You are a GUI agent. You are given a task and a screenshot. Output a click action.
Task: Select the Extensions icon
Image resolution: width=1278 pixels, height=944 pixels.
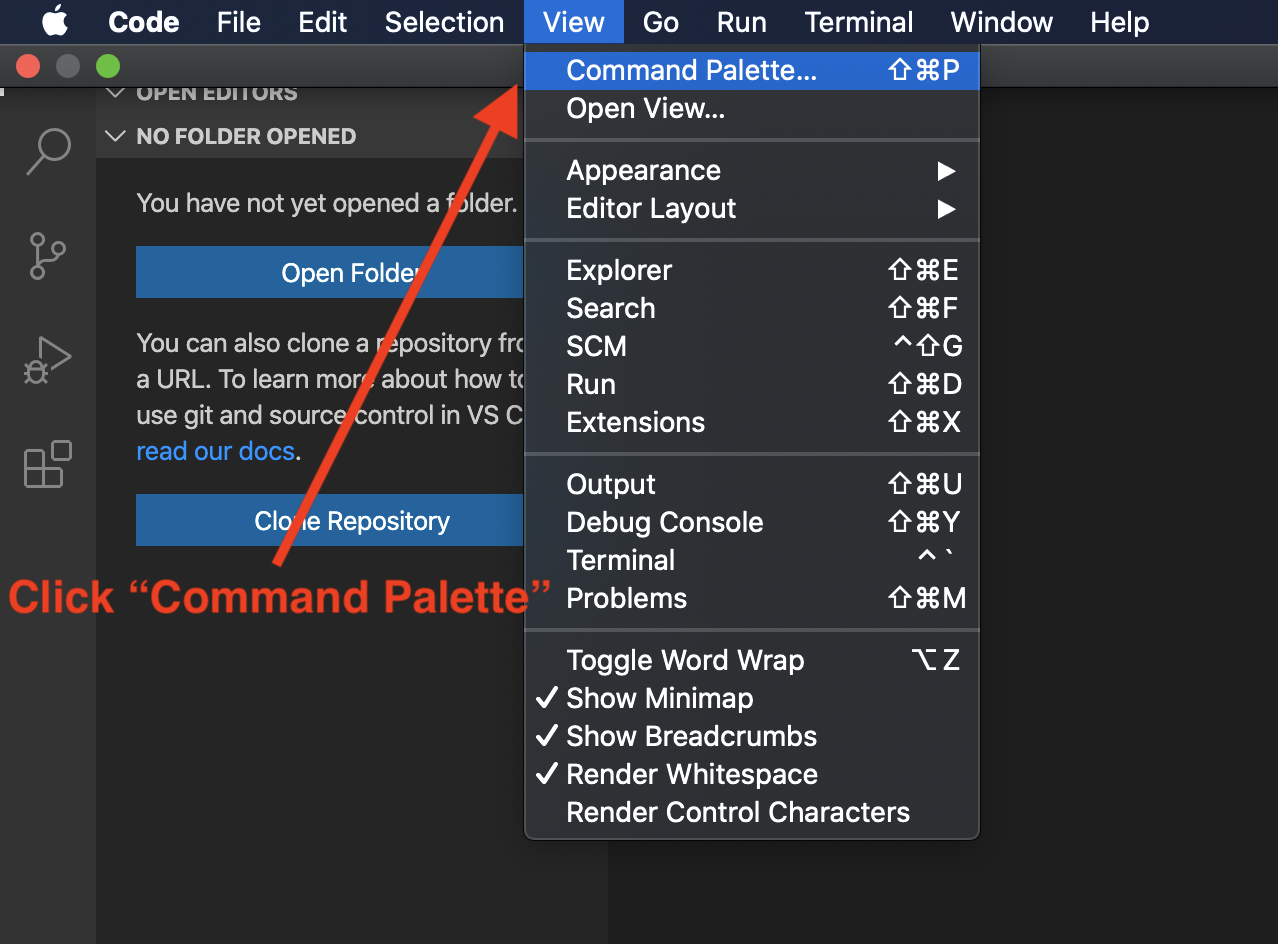tap(46, 463)
